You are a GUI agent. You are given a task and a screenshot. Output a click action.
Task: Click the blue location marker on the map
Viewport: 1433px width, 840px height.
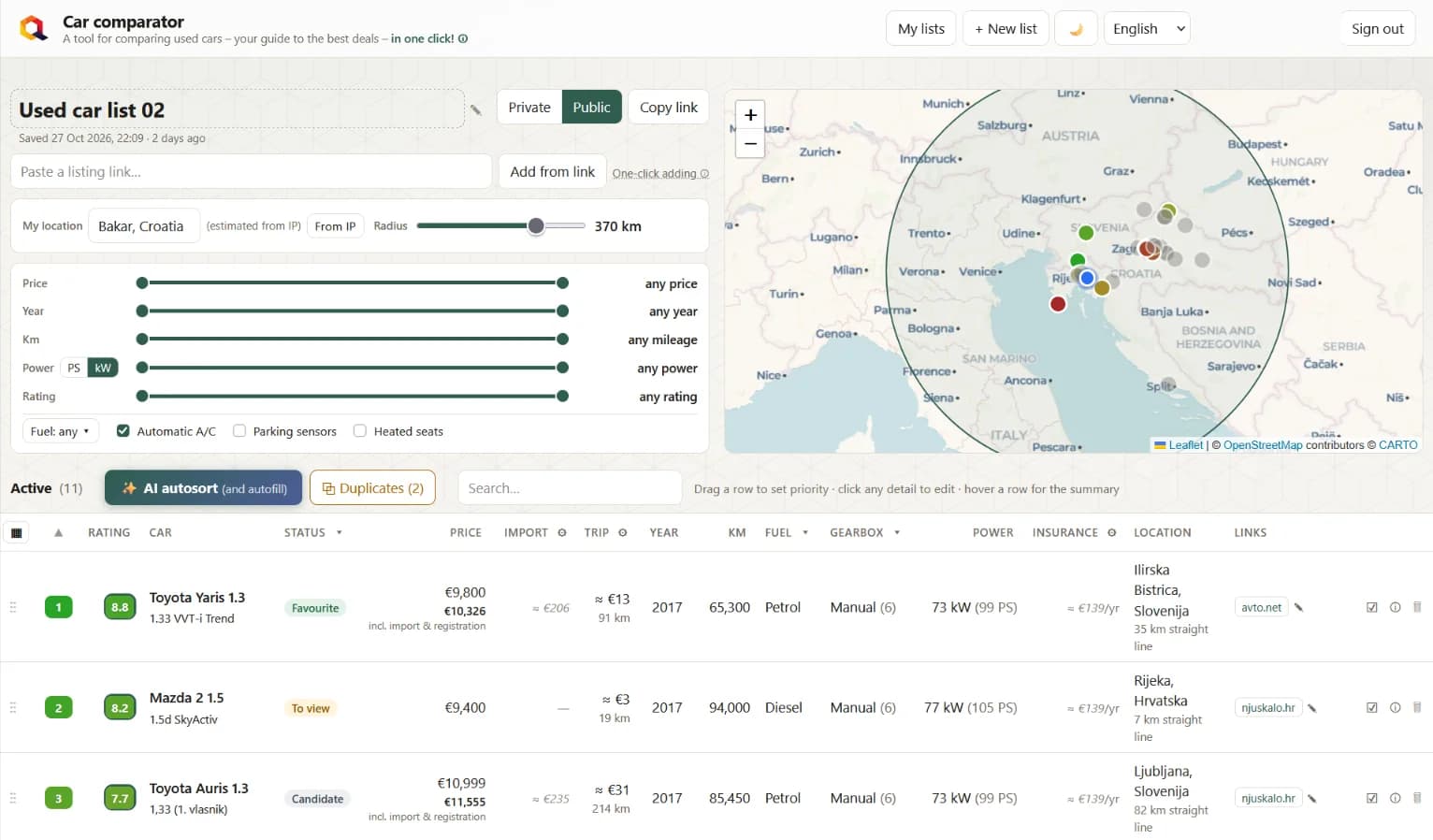(x=1087, y=278)
